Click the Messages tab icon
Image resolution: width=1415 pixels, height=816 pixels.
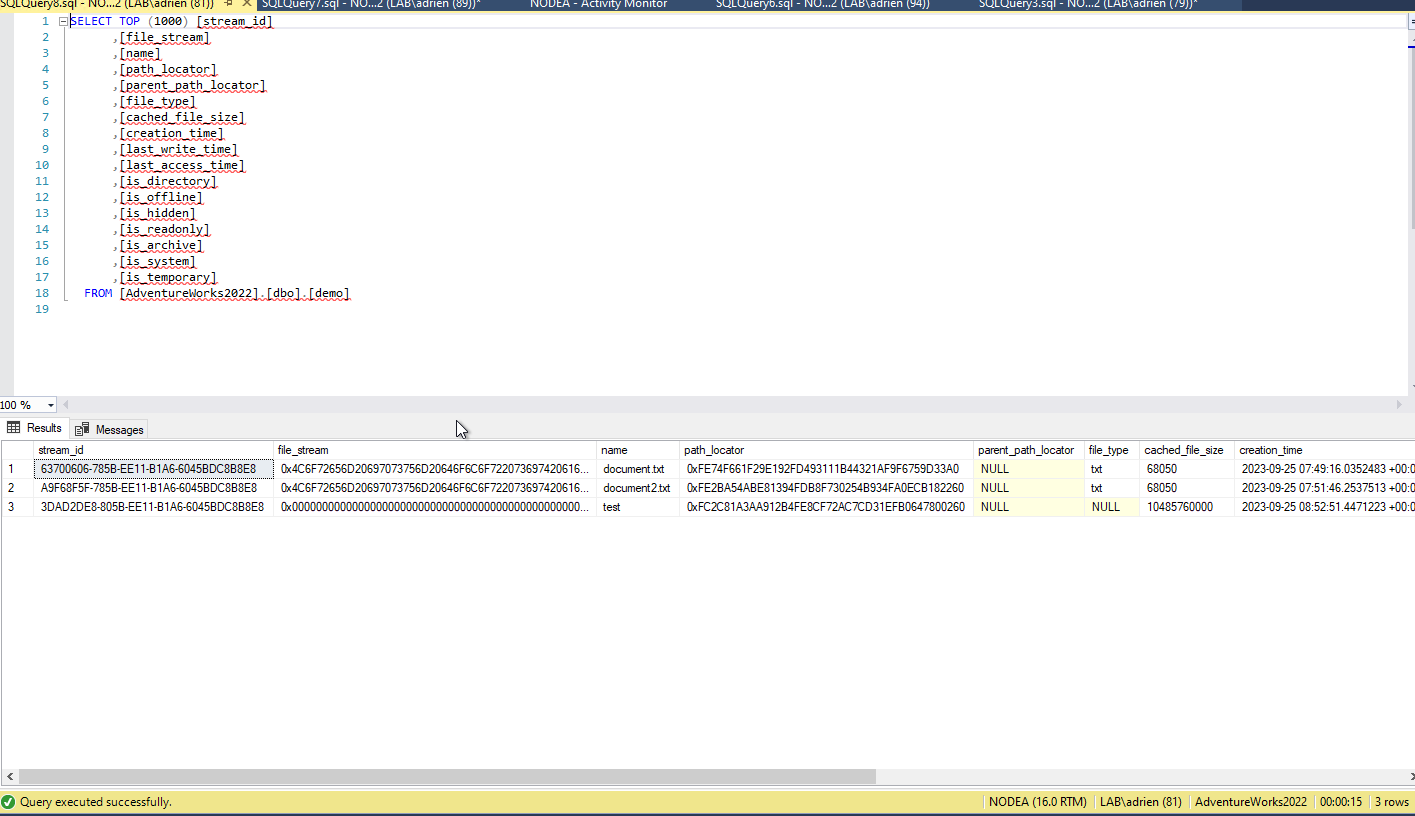coord(83,430)
